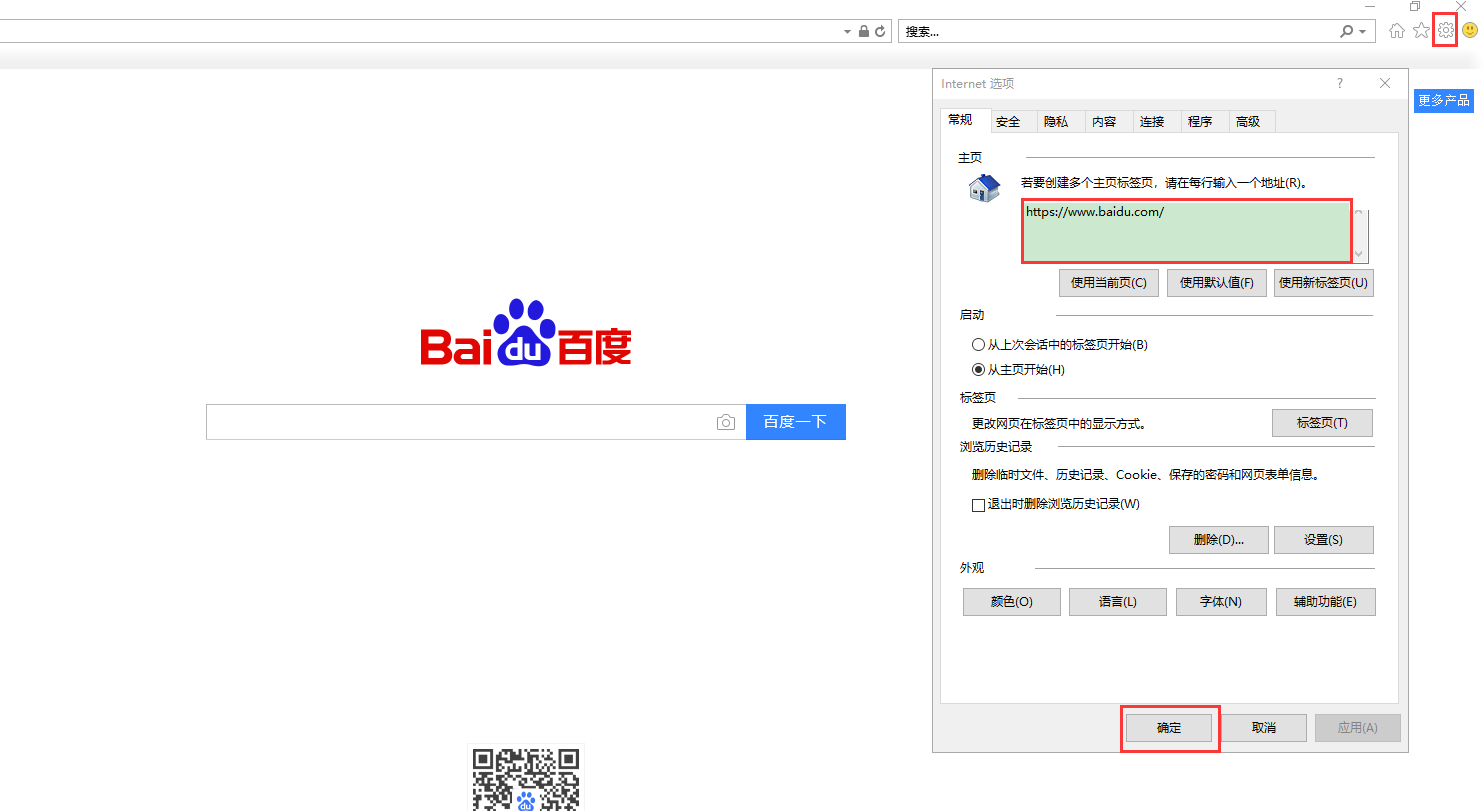Open Favorites star icon
The image size is (1484, 811).
pyautogui.click(x=1421, y=31)
